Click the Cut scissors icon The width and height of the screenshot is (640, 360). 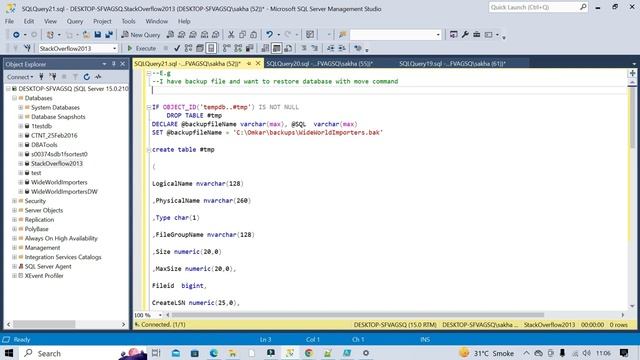231,35
